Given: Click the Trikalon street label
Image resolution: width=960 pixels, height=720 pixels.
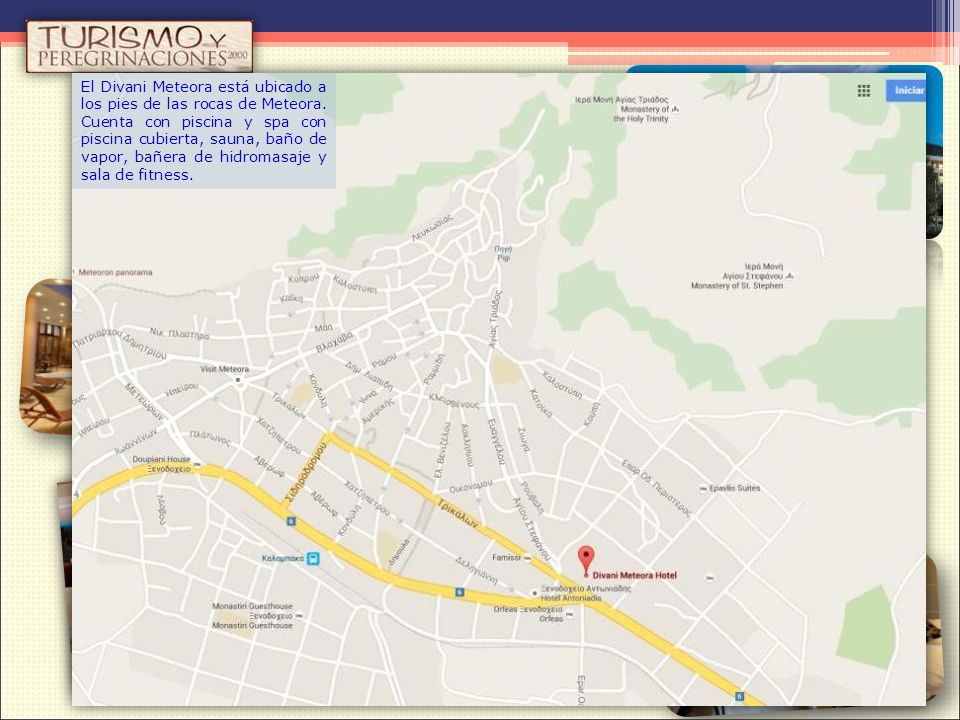Looking at the screenshot, I should pyautogui.click(x=457, y=513).
